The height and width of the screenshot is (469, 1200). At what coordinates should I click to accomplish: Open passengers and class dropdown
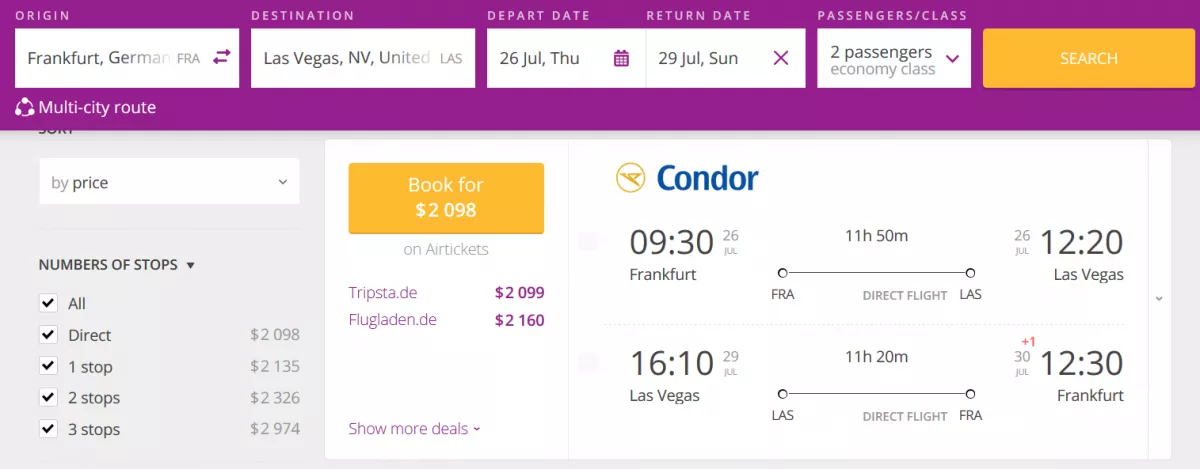point(894,58)
